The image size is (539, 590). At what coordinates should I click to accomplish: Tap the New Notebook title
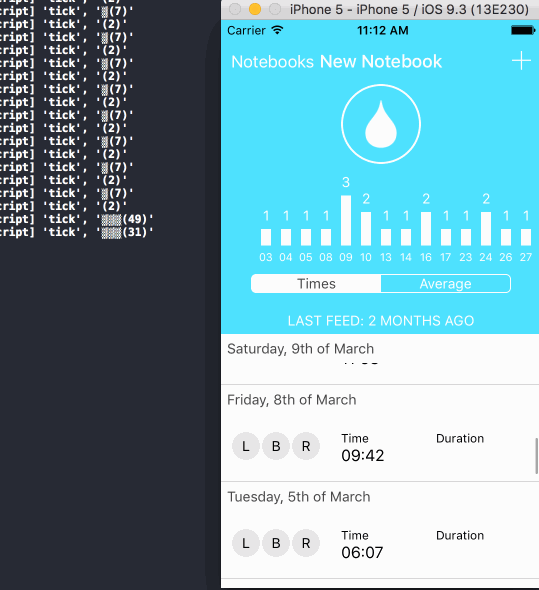coord(381,62)
